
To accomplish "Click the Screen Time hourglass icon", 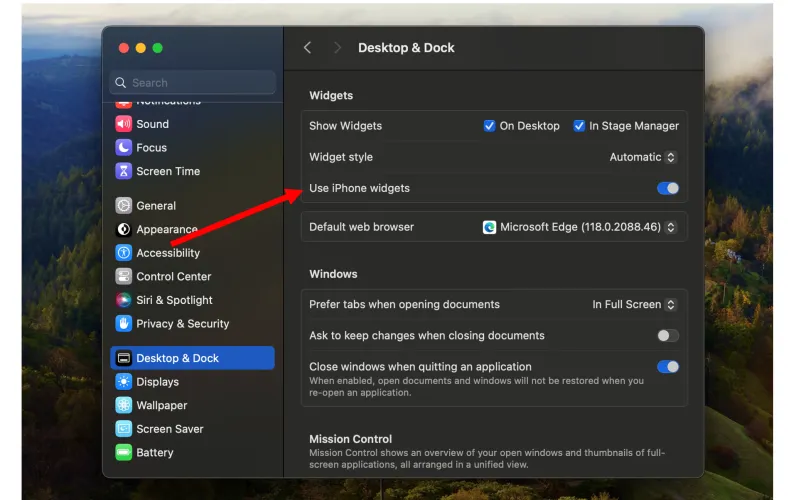I will coord(123,171).
